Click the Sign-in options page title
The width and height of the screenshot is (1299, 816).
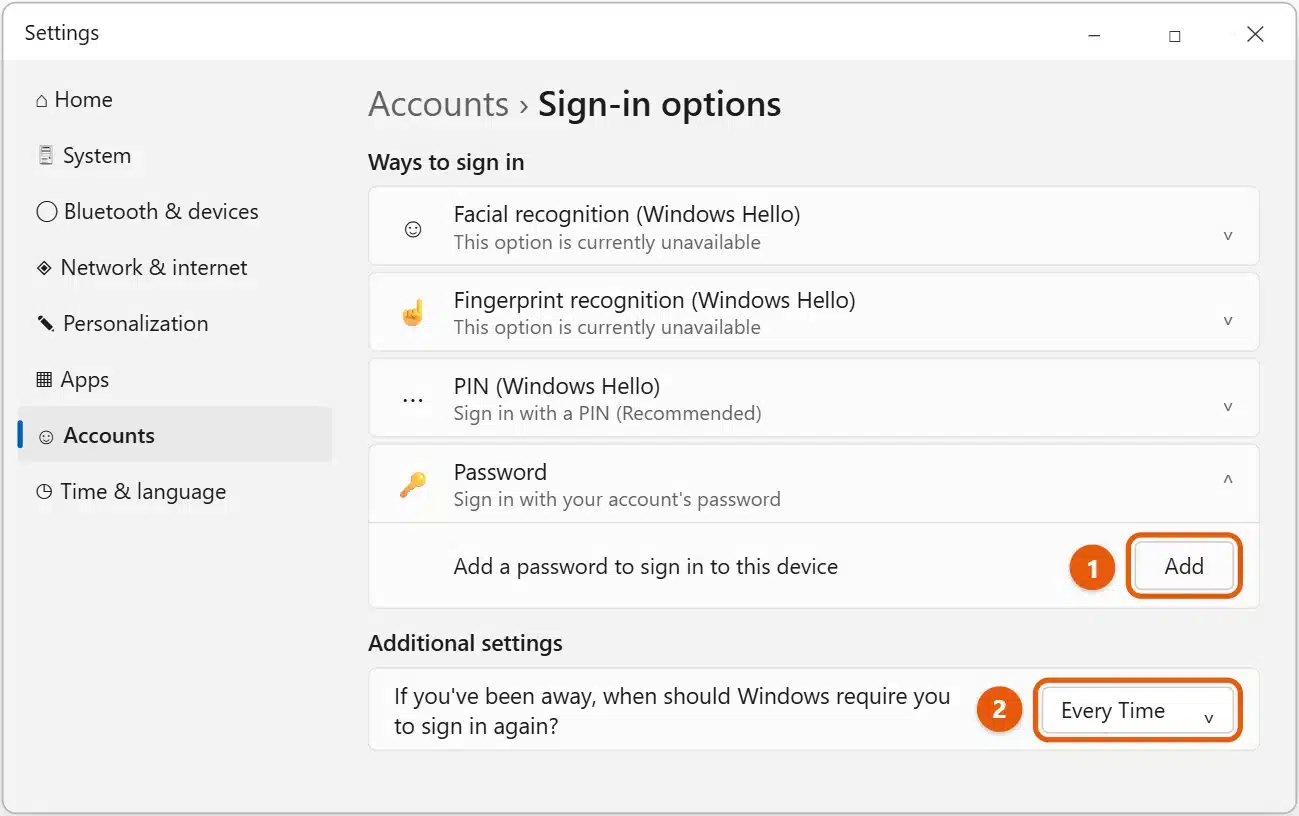tap(659, 104)
